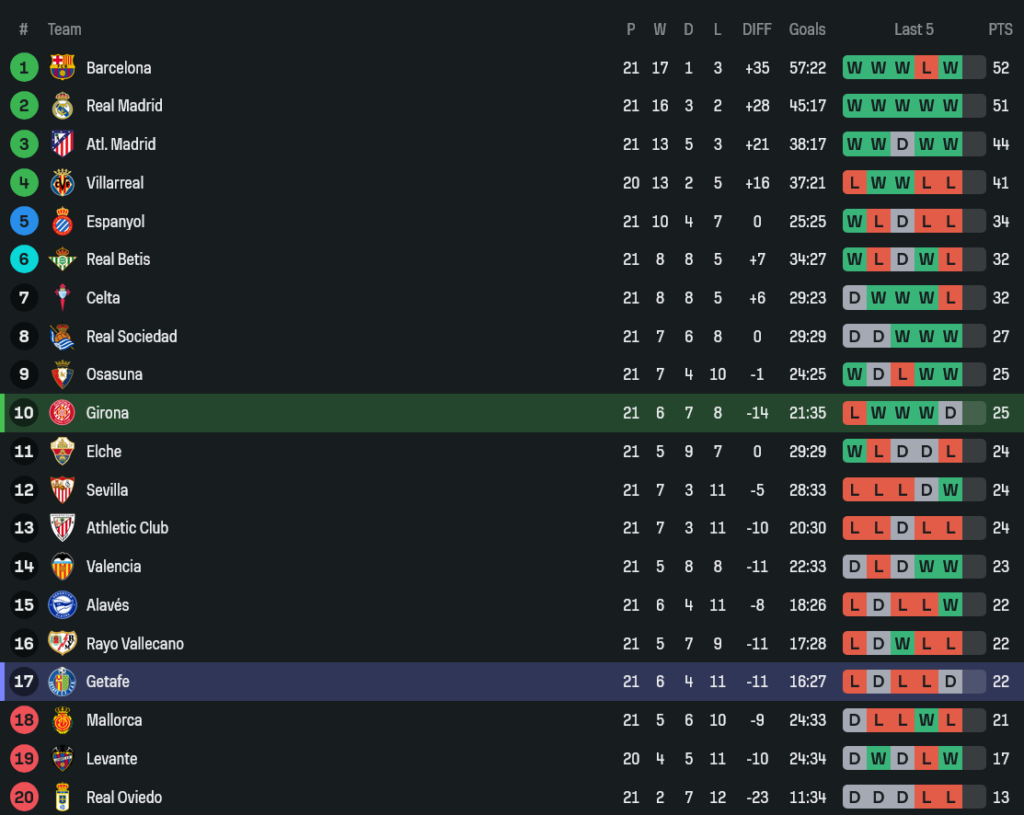The height and width of the screenshot is (815, 1024).
Task: Click the Espanyol club crest
Action: [62, 221]
